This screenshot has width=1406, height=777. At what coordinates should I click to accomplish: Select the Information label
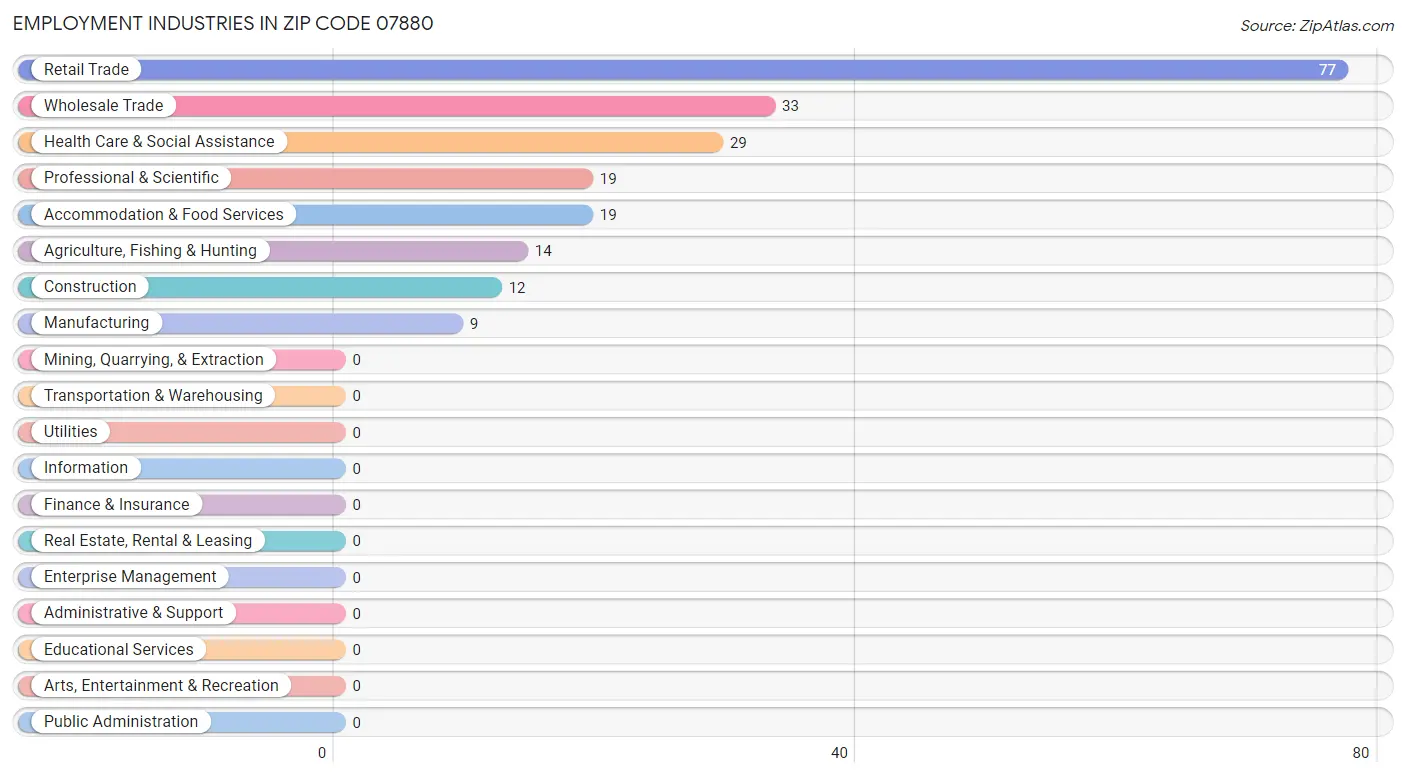[86, 468]
